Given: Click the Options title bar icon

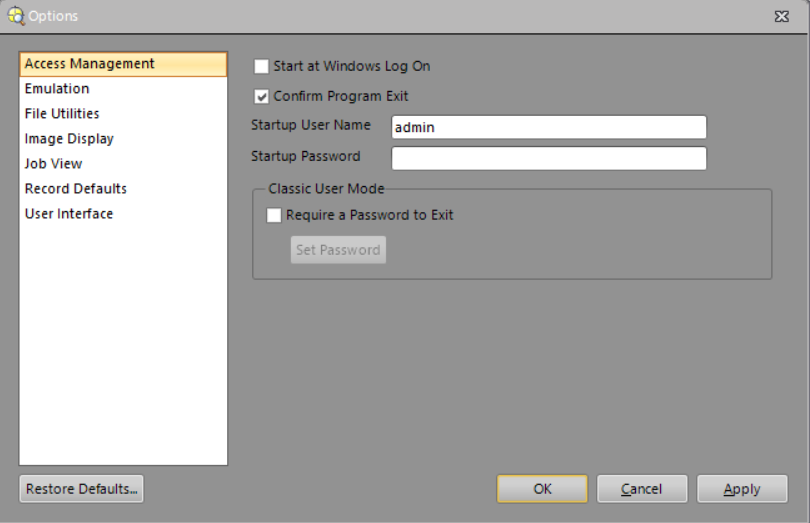Looking at the screenshot, I should 15,16.
